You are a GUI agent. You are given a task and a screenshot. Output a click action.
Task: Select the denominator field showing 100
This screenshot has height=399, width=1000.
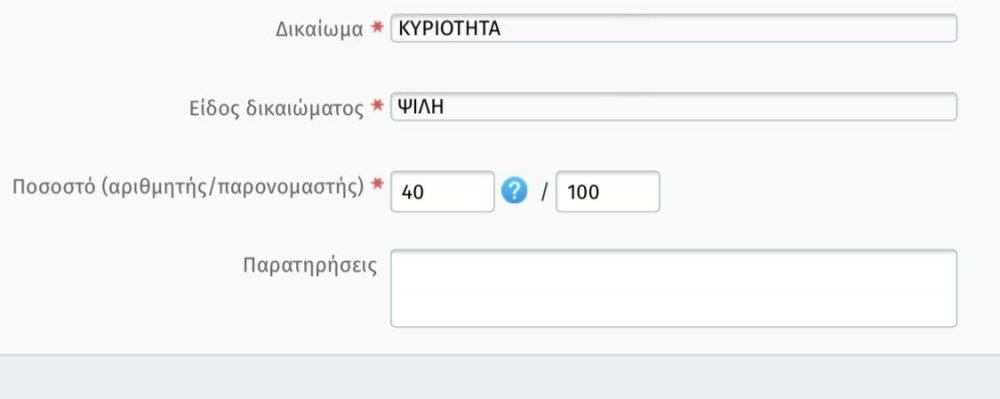608,191
